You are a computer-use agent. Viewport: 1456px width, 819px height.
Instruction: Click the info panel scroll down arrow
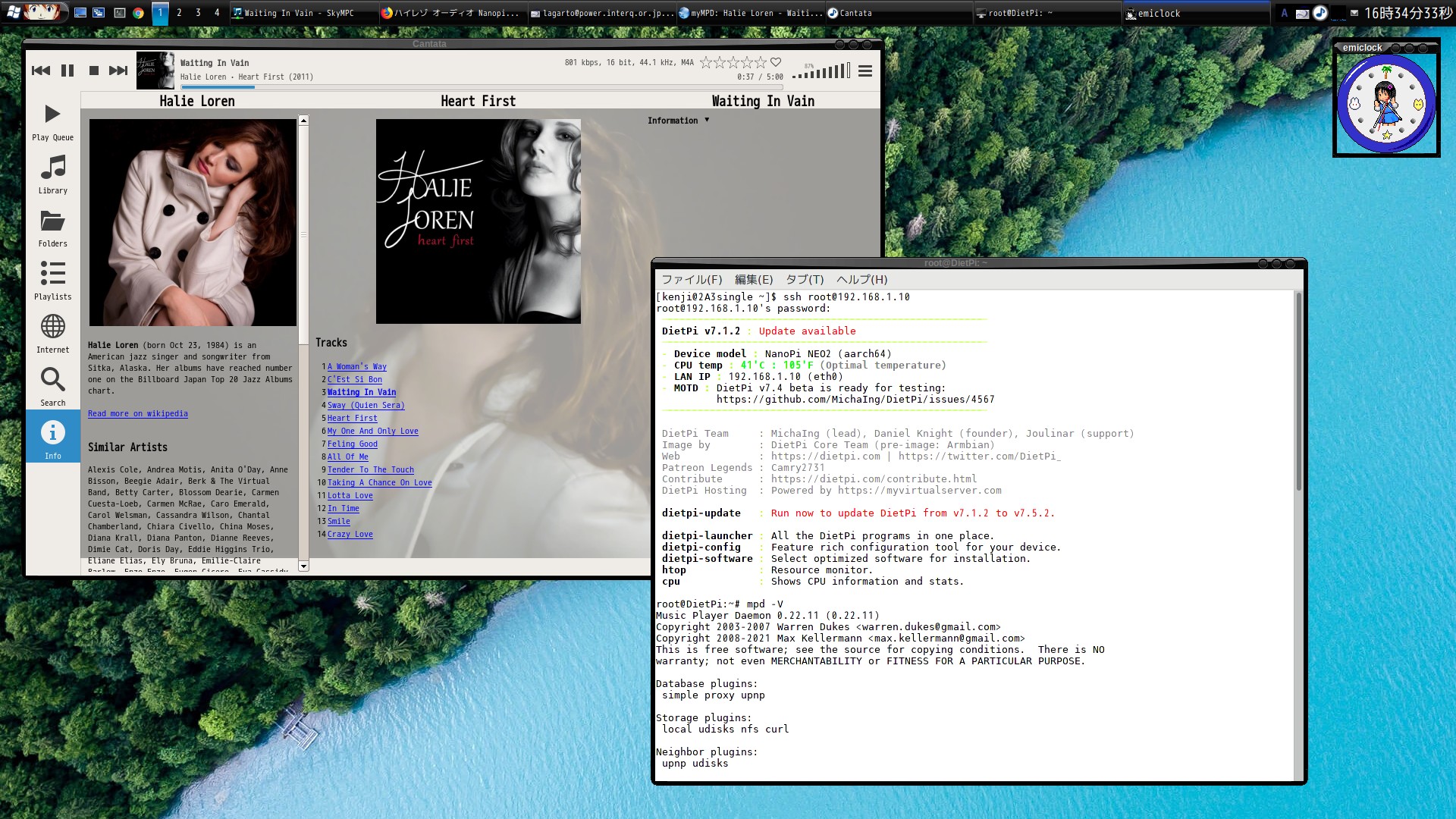(303, 566)
